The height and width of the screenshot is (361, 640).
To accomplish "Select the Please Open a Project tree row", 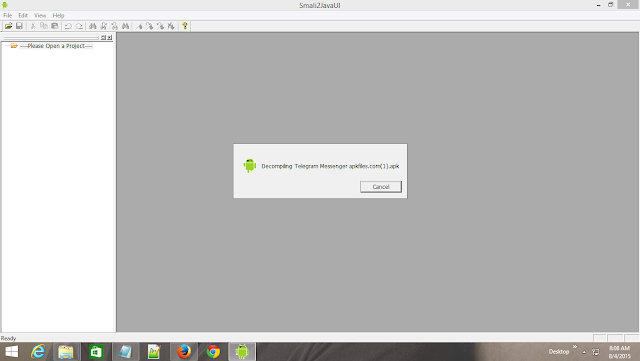I will (56, 46).
